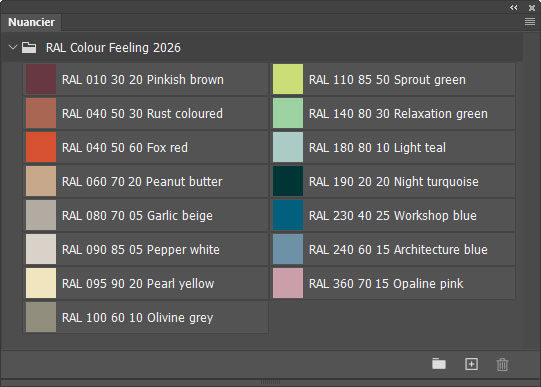Pick the Relaxation green color swatch
541x387 pixels.
[288, 113]
